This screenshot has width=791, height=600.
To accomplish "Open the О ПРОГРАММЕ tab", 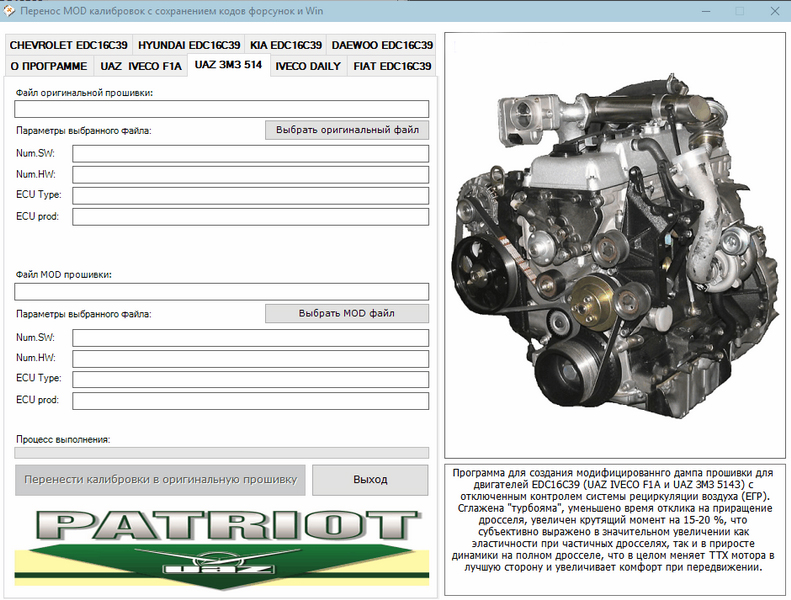I will point(49,67).
